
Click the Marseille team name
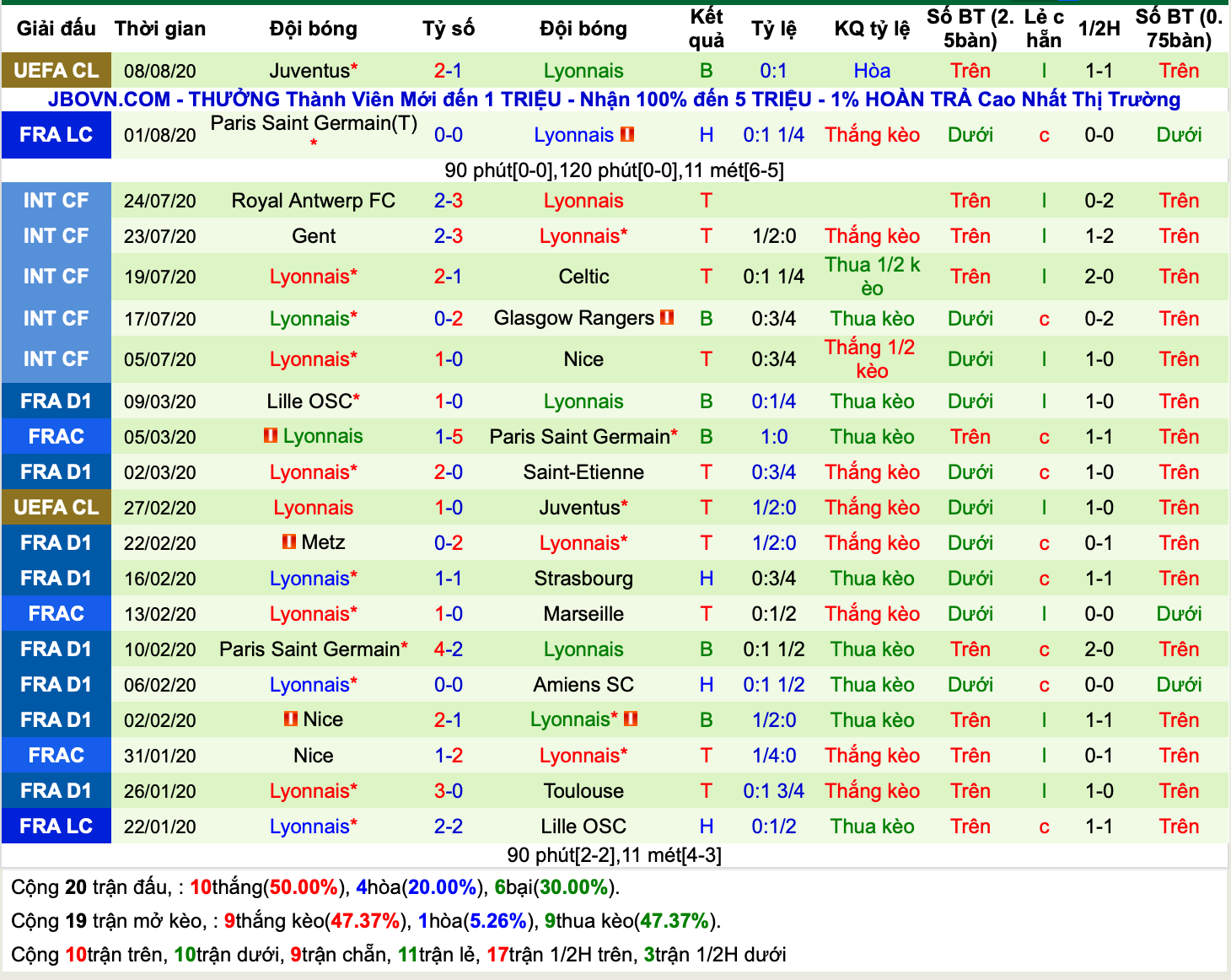[583, 614]
